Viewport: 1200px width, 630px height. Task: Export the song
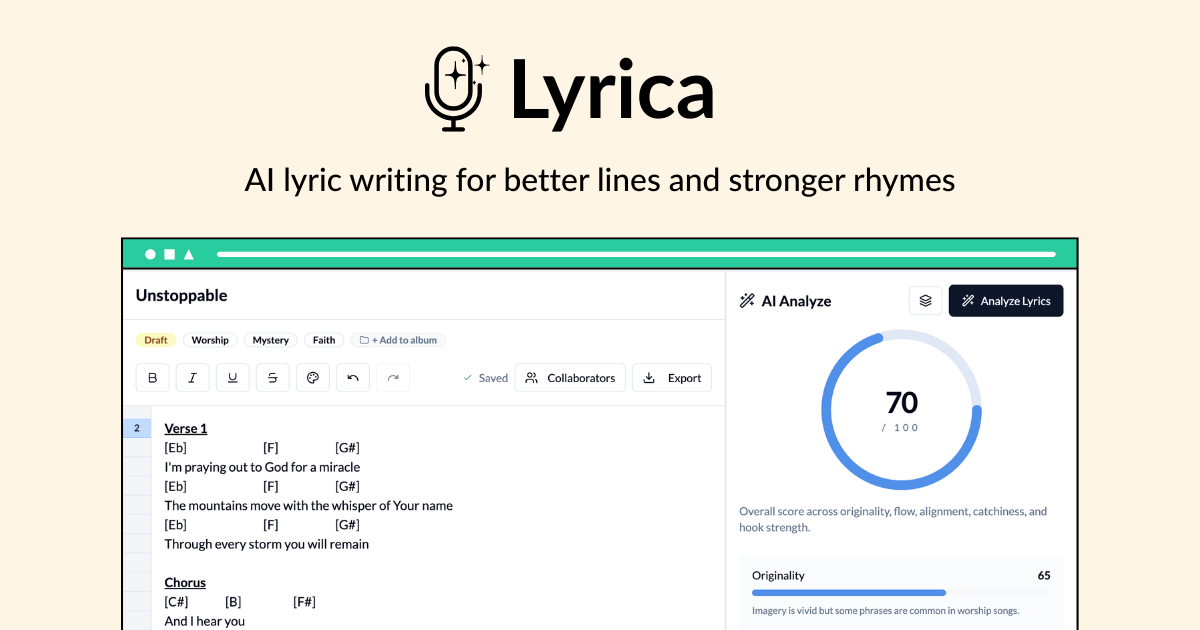671,377
